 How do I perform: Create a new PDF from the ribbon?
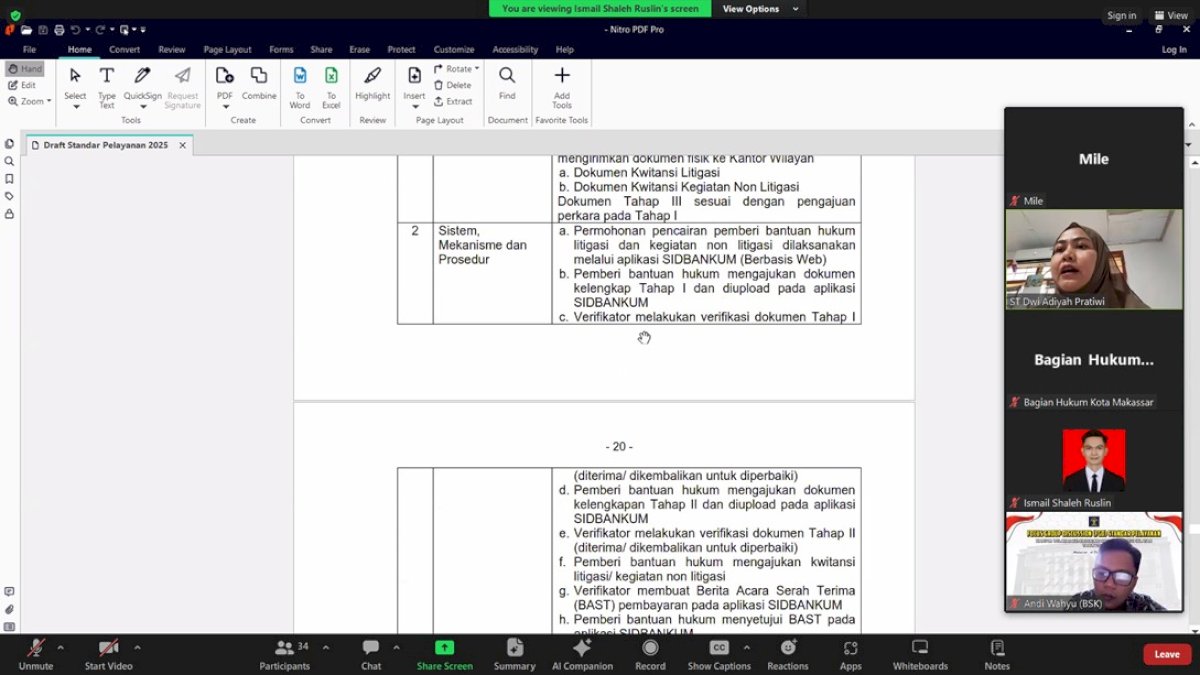pyautogui.click(x=225, y=86)
